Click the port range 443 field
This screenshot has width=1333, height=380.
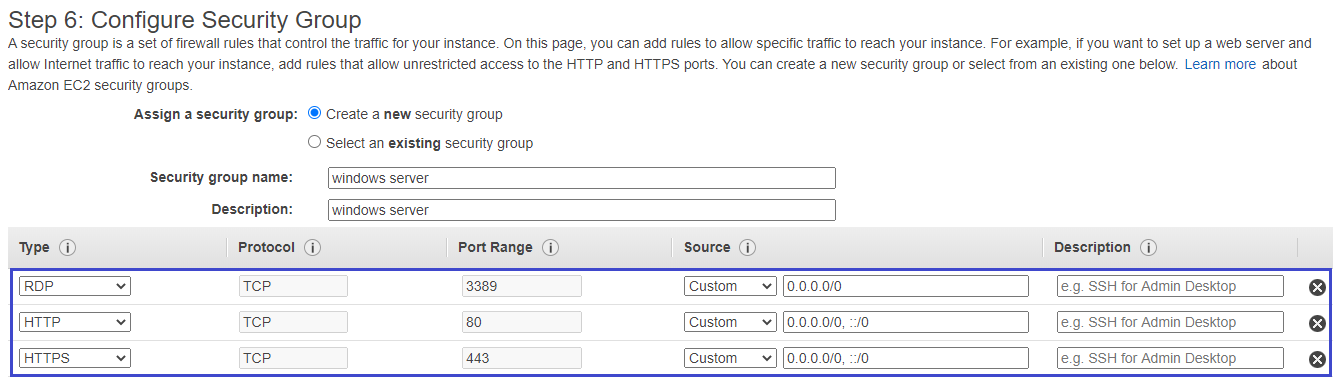click(x=522, y=358)
